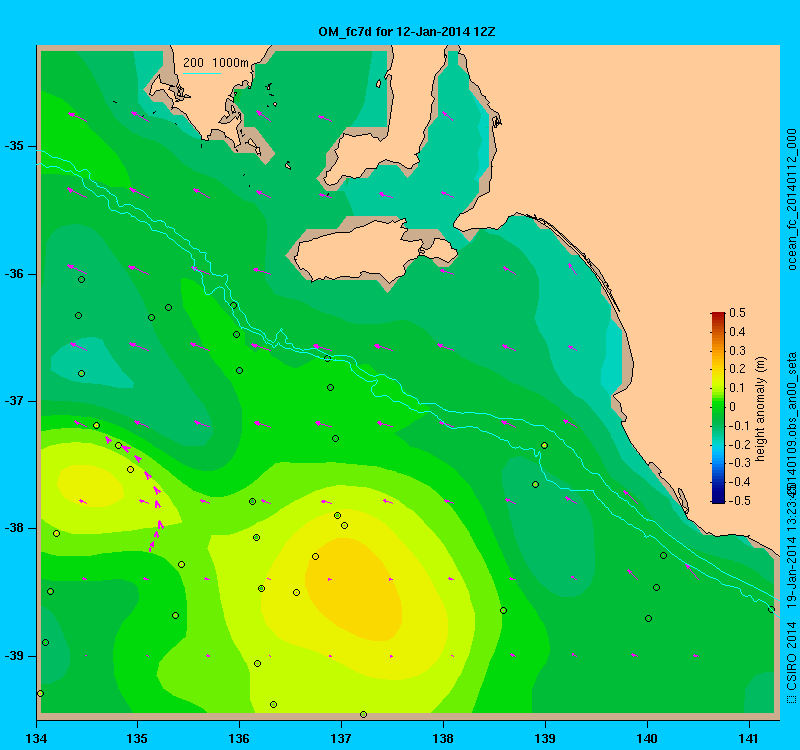Click the "-35" latitude axis label
800x750 pixels.
[14, 146]
